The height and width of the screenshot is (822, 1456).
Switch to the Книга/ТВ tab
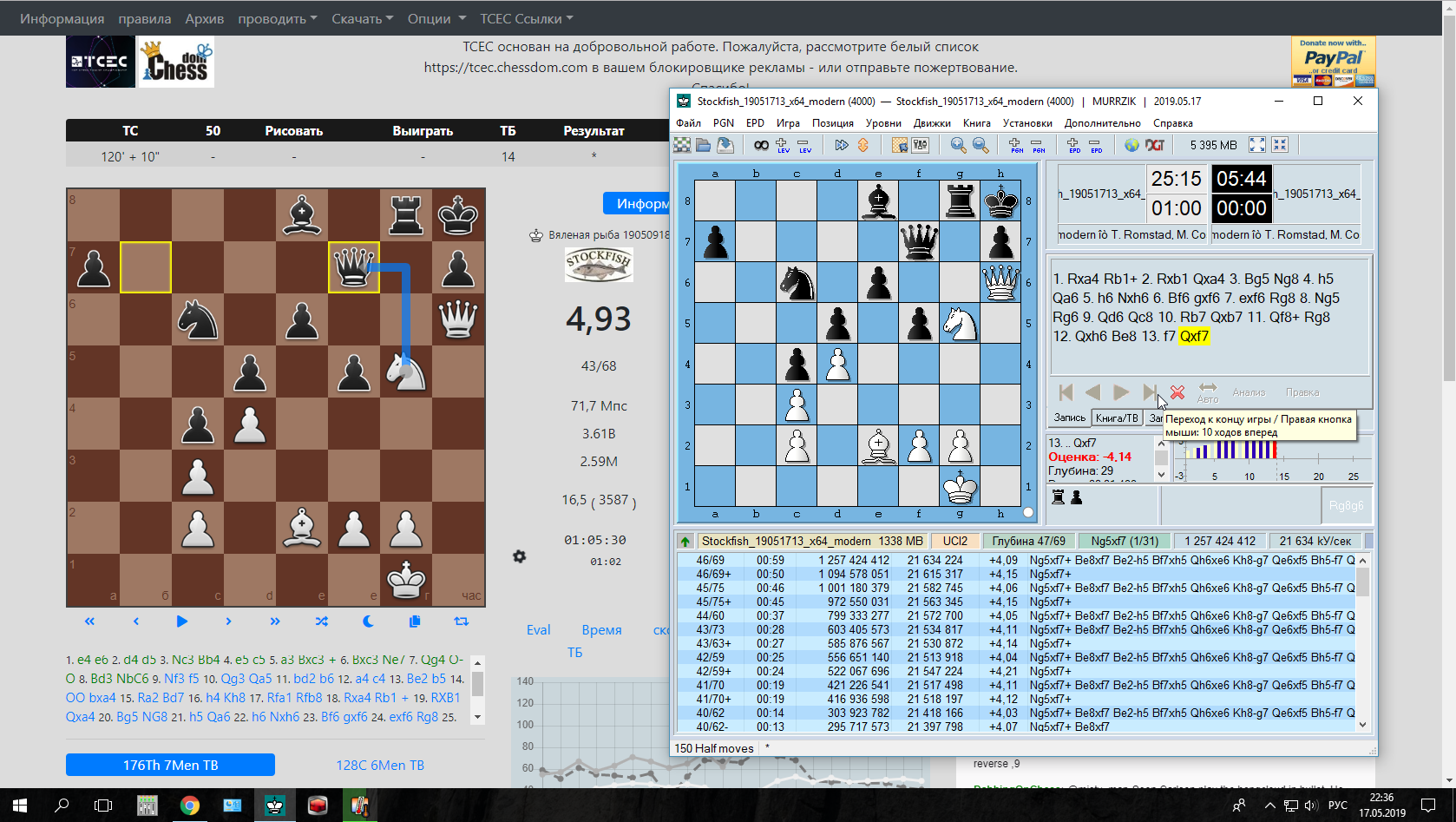pyautogui.click(x=1117, y=418)
